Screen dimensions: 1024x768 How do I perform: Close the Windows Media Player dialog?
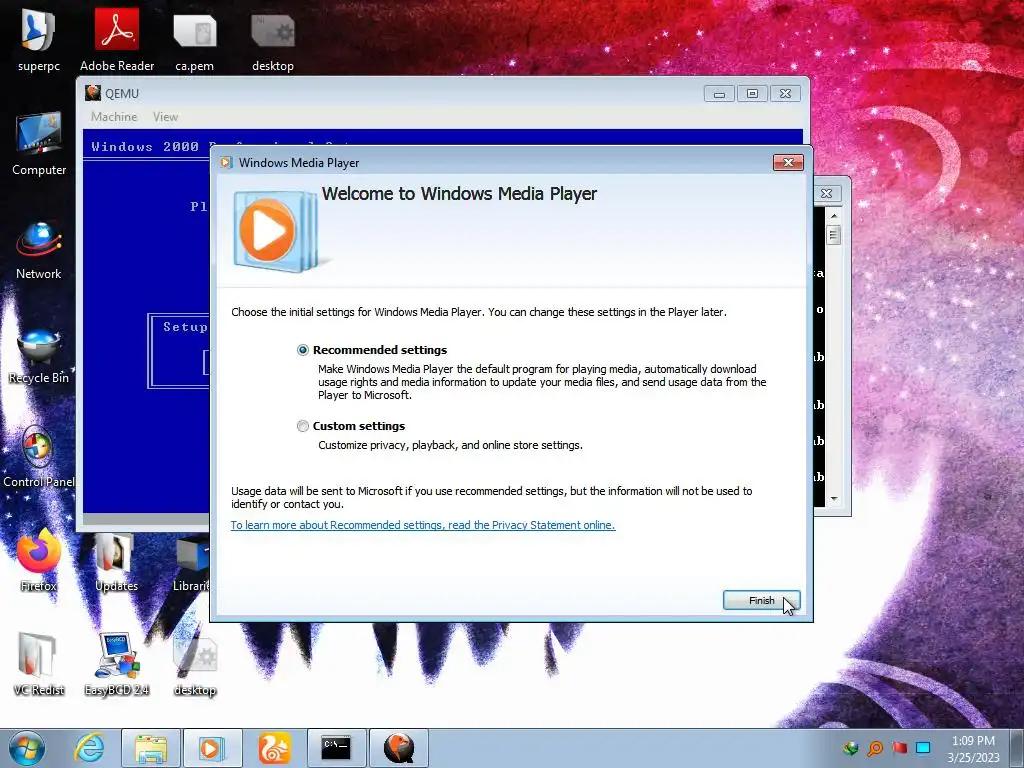pyautogui.click(x=788, y=163)
